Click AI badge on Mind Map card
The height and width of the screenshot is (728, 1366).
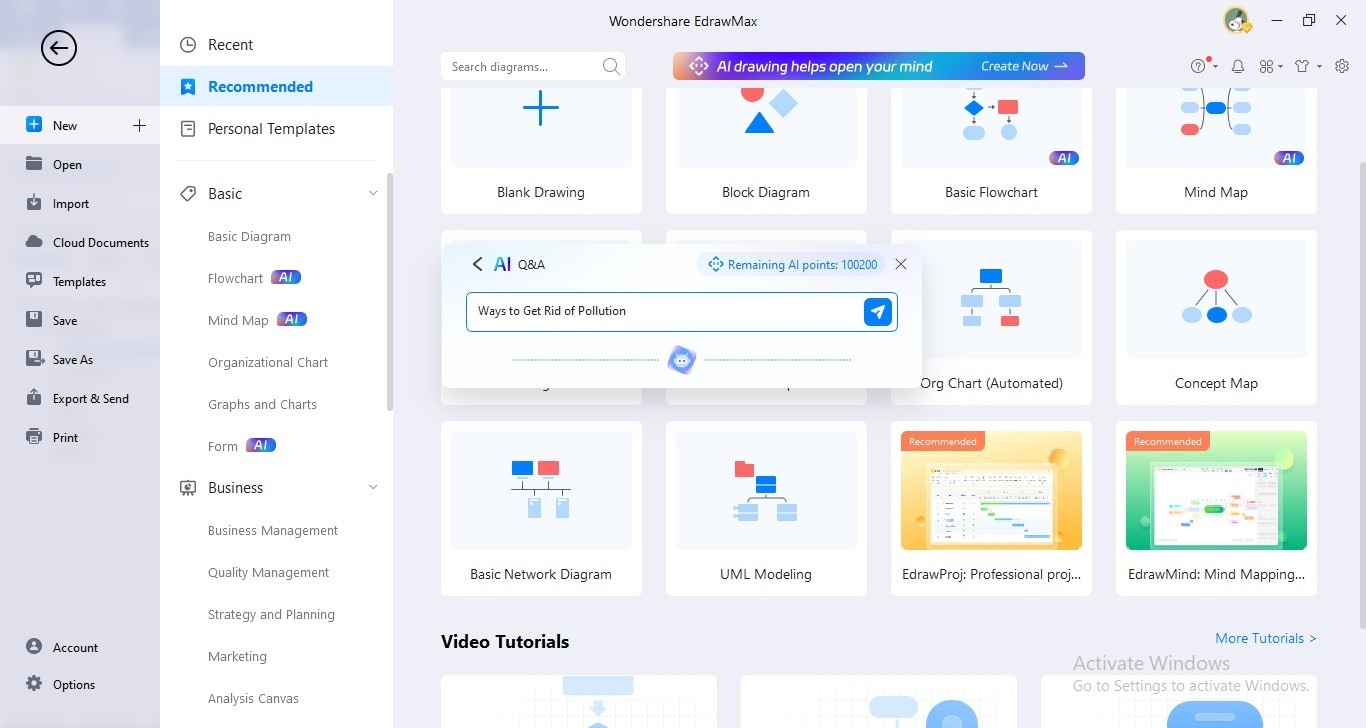[x=1289, y=158]
